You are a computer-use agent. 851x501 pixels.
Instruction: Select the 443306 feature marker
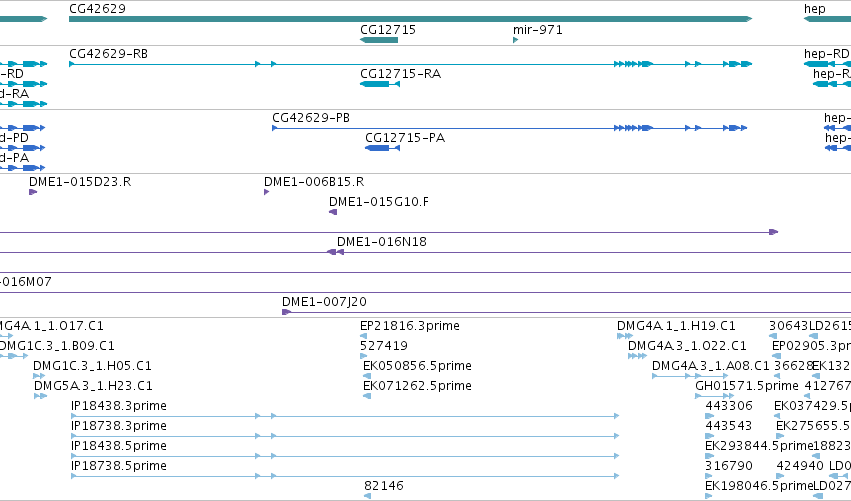point(709,416)
